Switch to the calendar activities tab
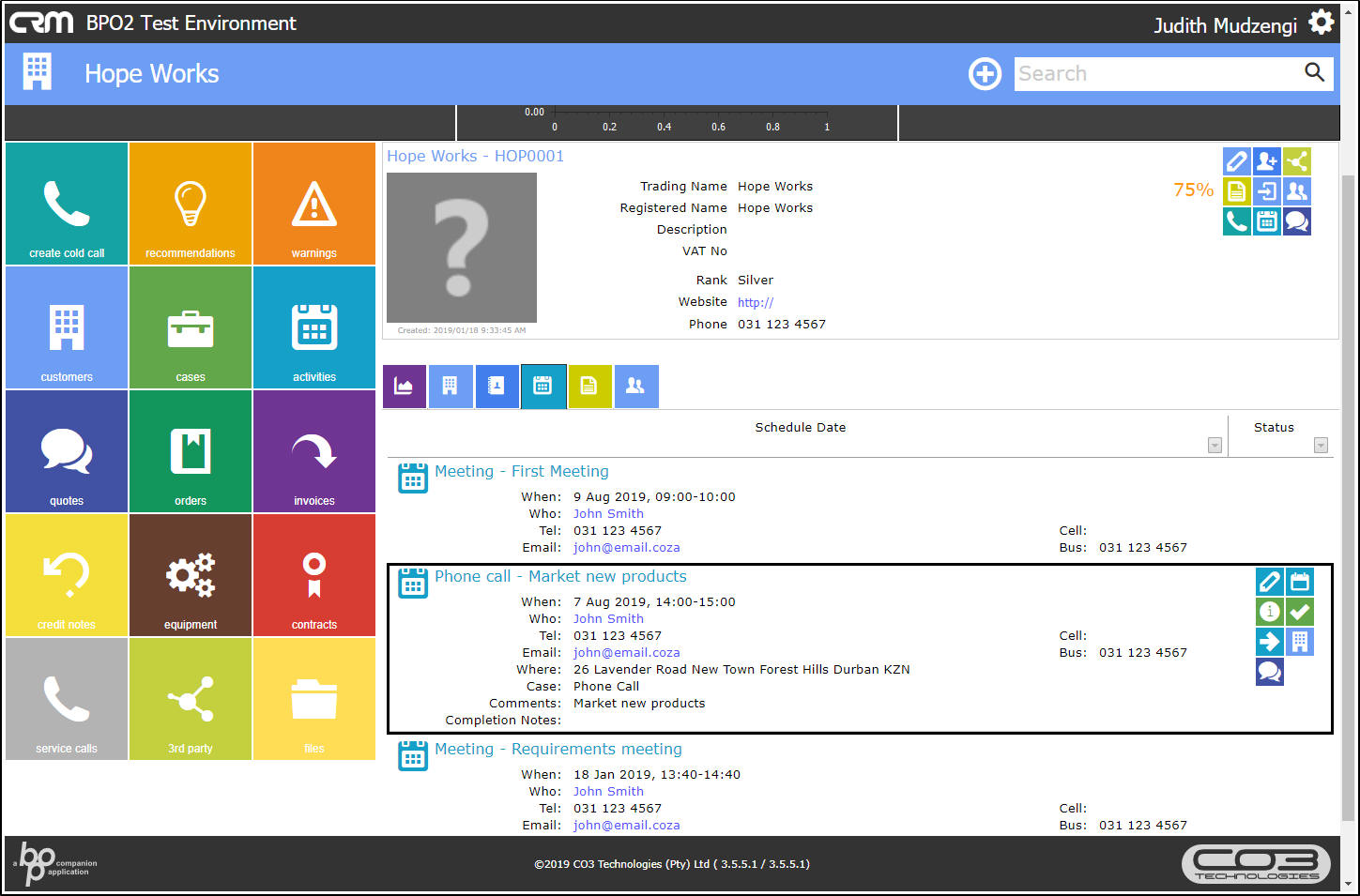The height and width of the screenshot is (896, 1360). (x=543, y=387)
